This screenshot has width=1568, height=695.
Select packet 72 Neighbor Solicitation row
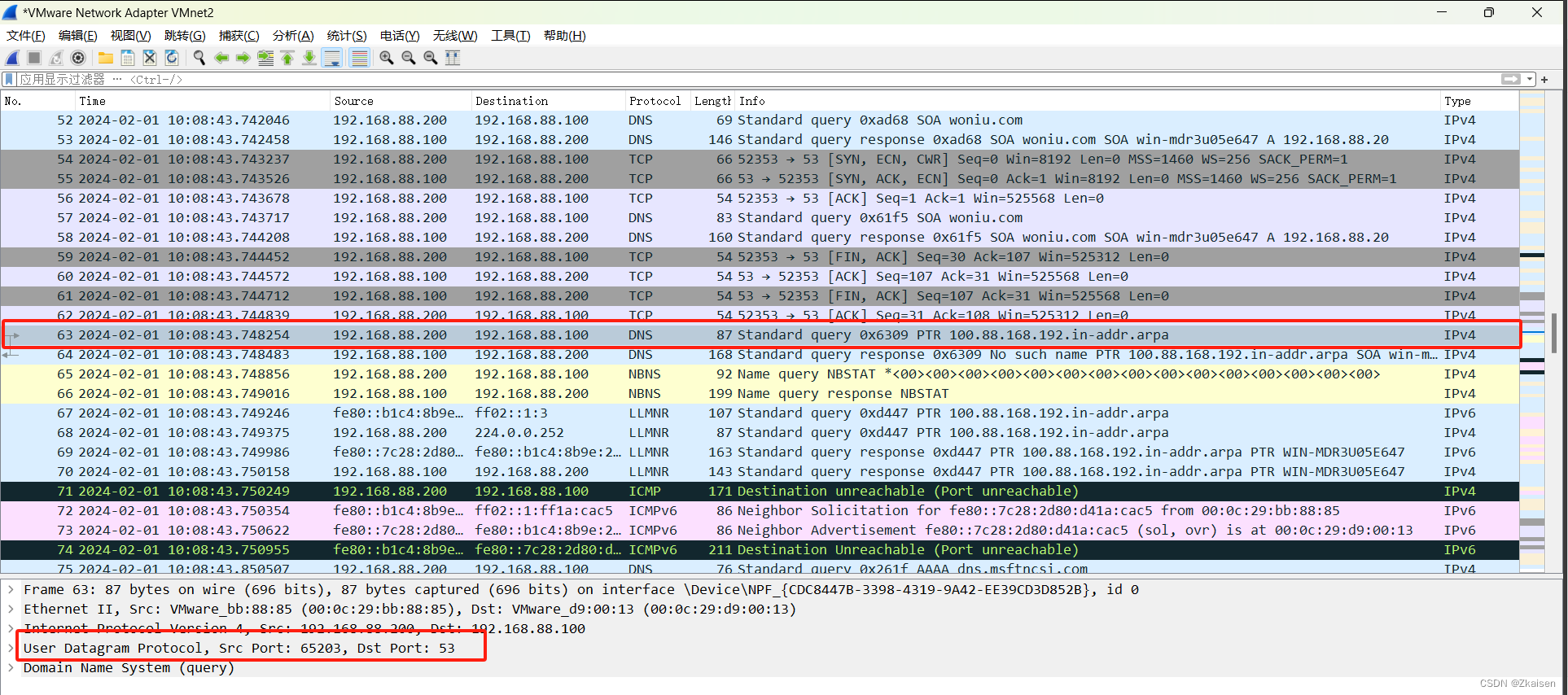tap(760, 510)
